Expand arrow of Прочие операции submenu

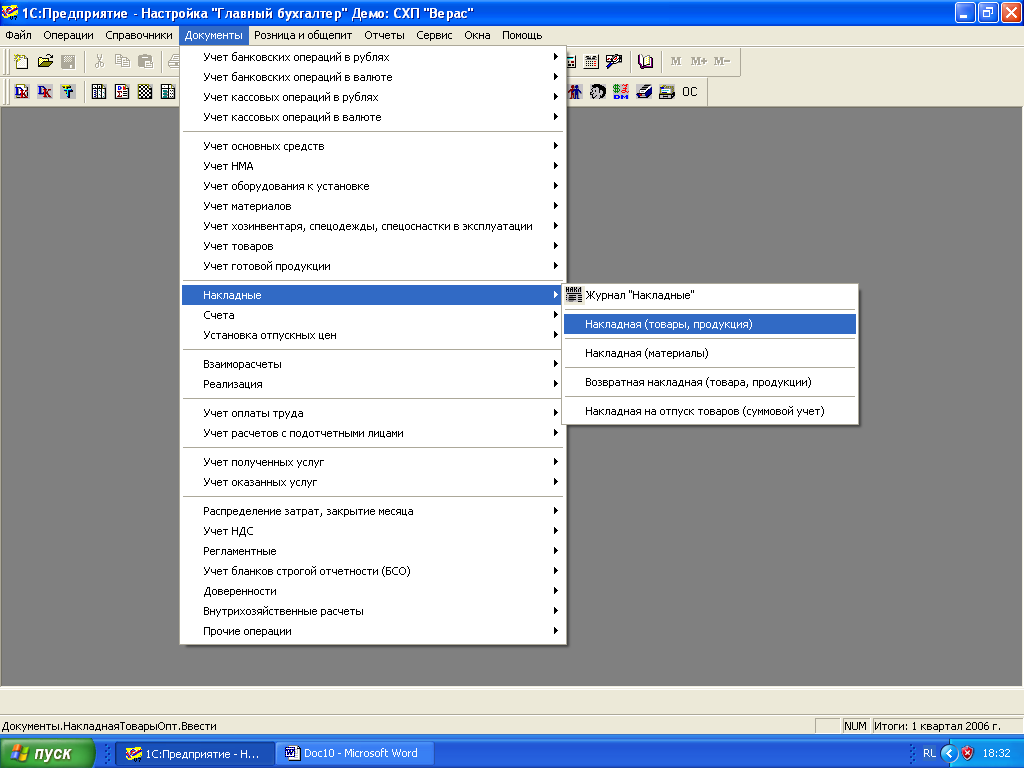(556, 631)
